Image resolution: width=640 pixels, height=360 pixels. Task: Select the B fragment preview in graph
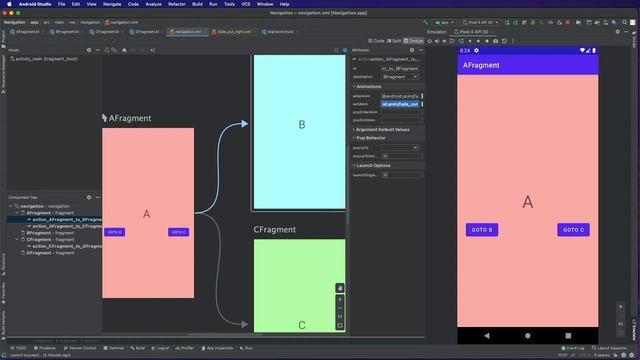point(300,132)
